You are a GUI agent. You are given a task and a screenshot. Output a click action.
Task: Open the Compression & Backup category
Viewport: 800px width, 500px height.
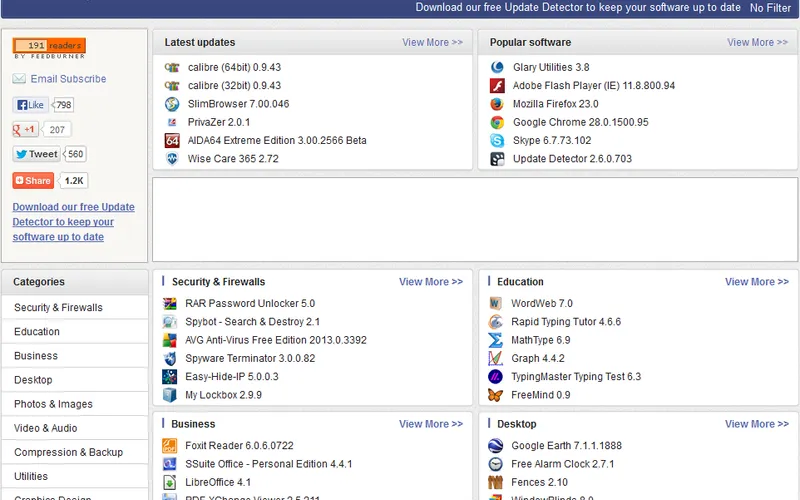click(x=74, y=452)
